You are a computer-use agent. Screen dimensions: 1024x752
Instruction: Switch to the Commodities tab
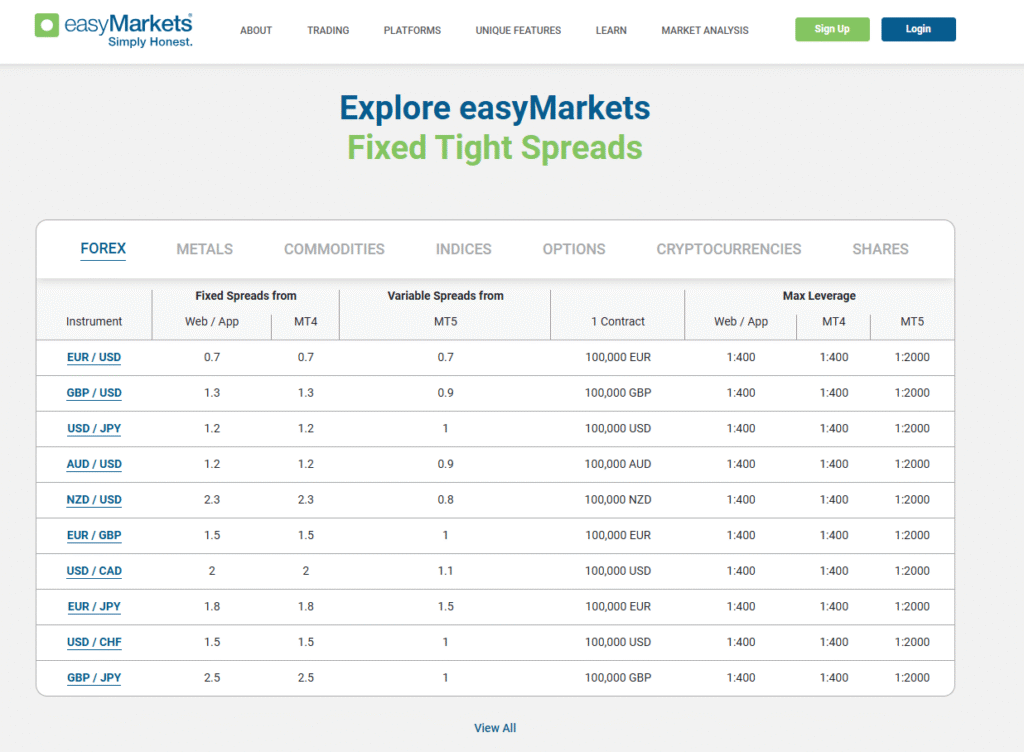point(334,249)
